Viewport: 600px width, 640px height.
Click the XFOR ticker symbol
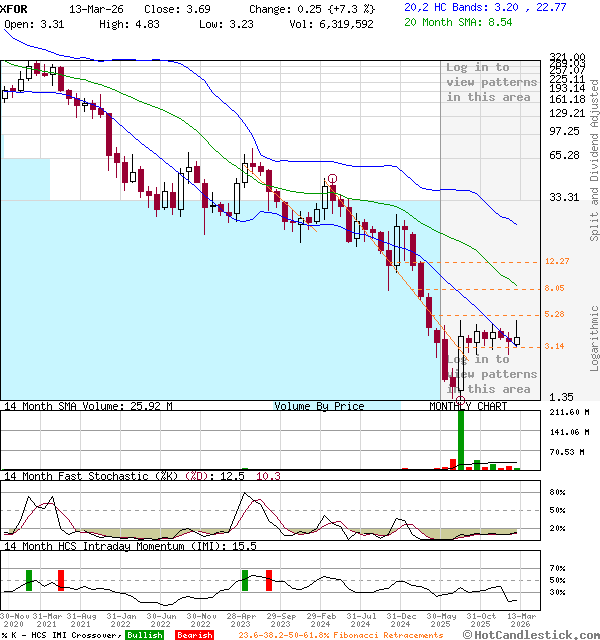point(15,7)
